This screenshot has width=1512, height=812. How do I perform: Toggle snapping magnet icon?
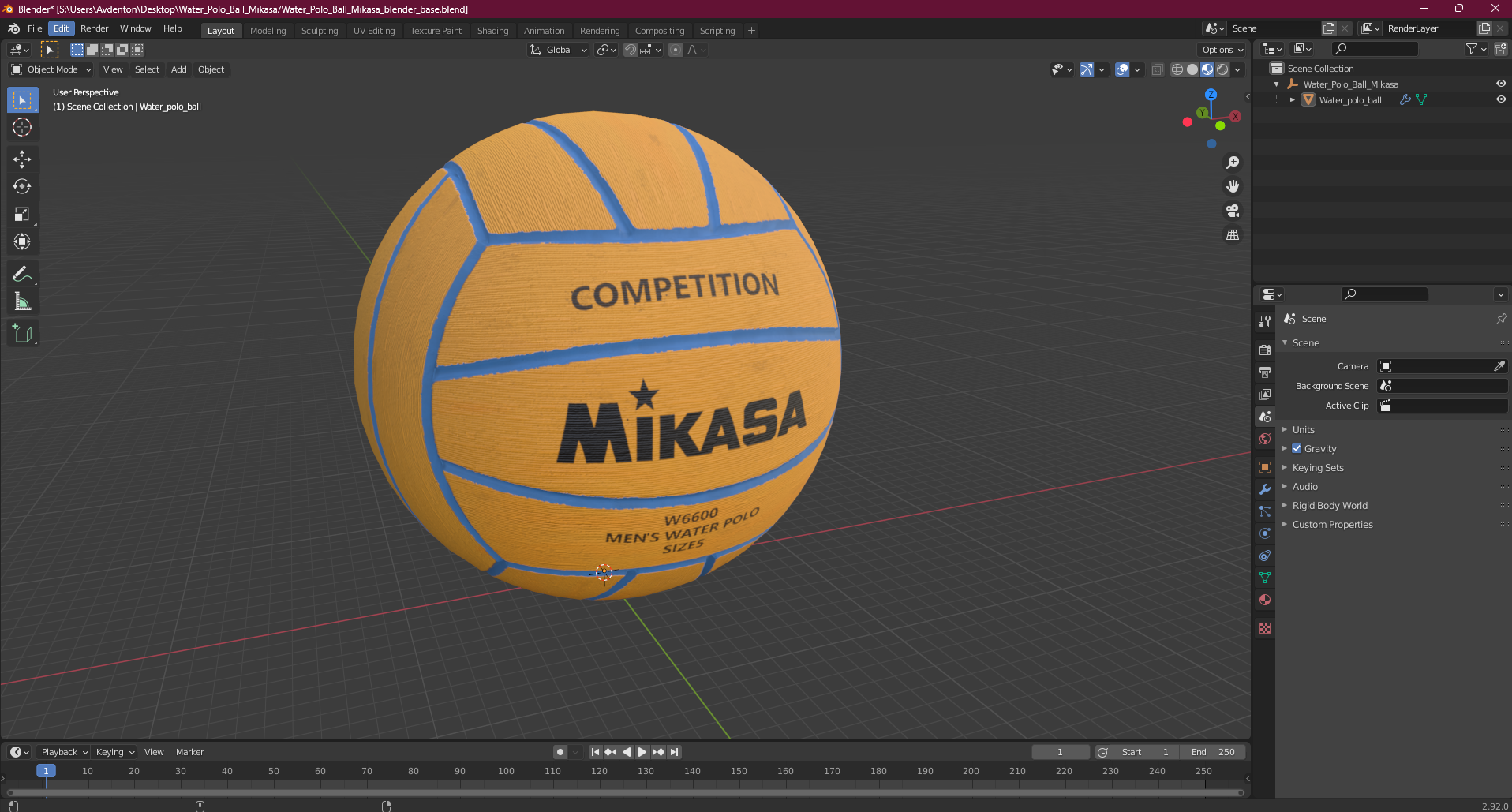631,50
